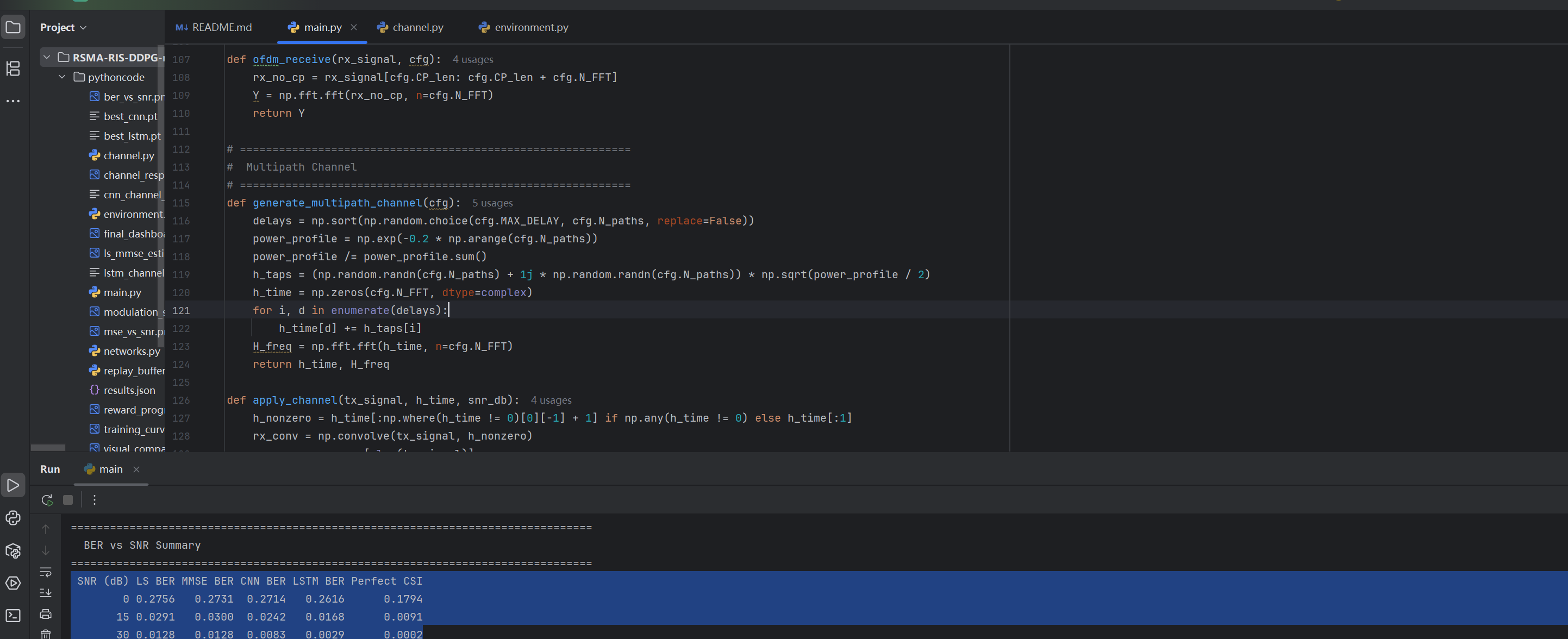Show more tool windows ellipsis

[13, 101]
